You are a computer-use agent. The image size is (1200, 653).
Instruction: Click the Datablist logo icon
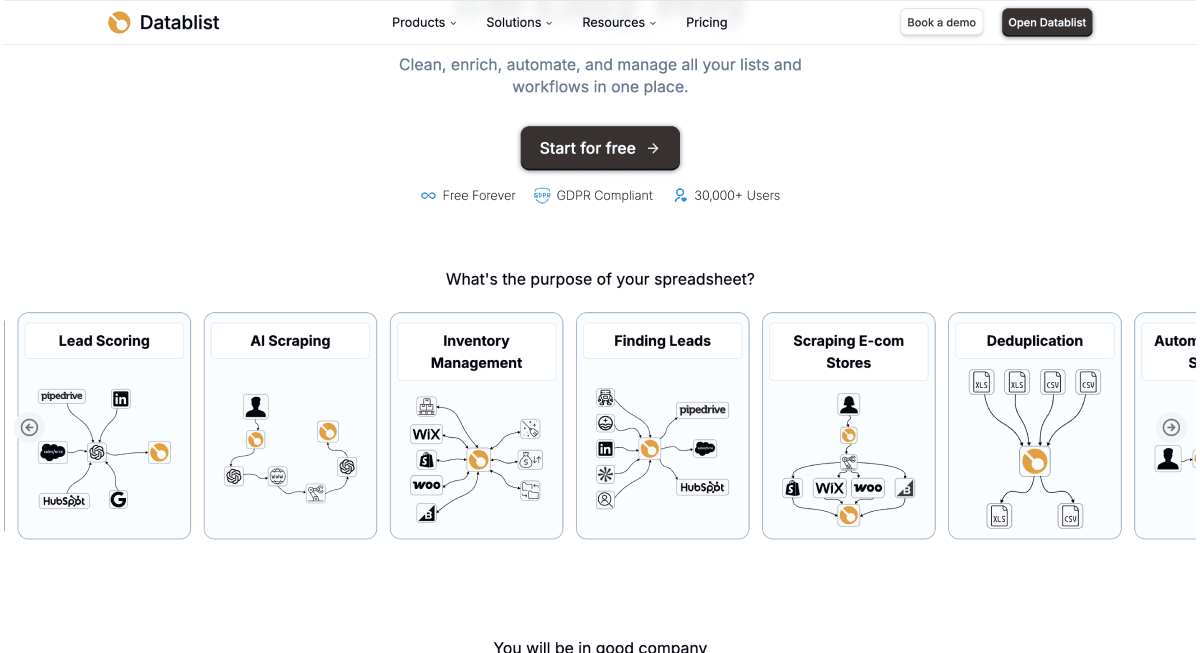(119, 22)
